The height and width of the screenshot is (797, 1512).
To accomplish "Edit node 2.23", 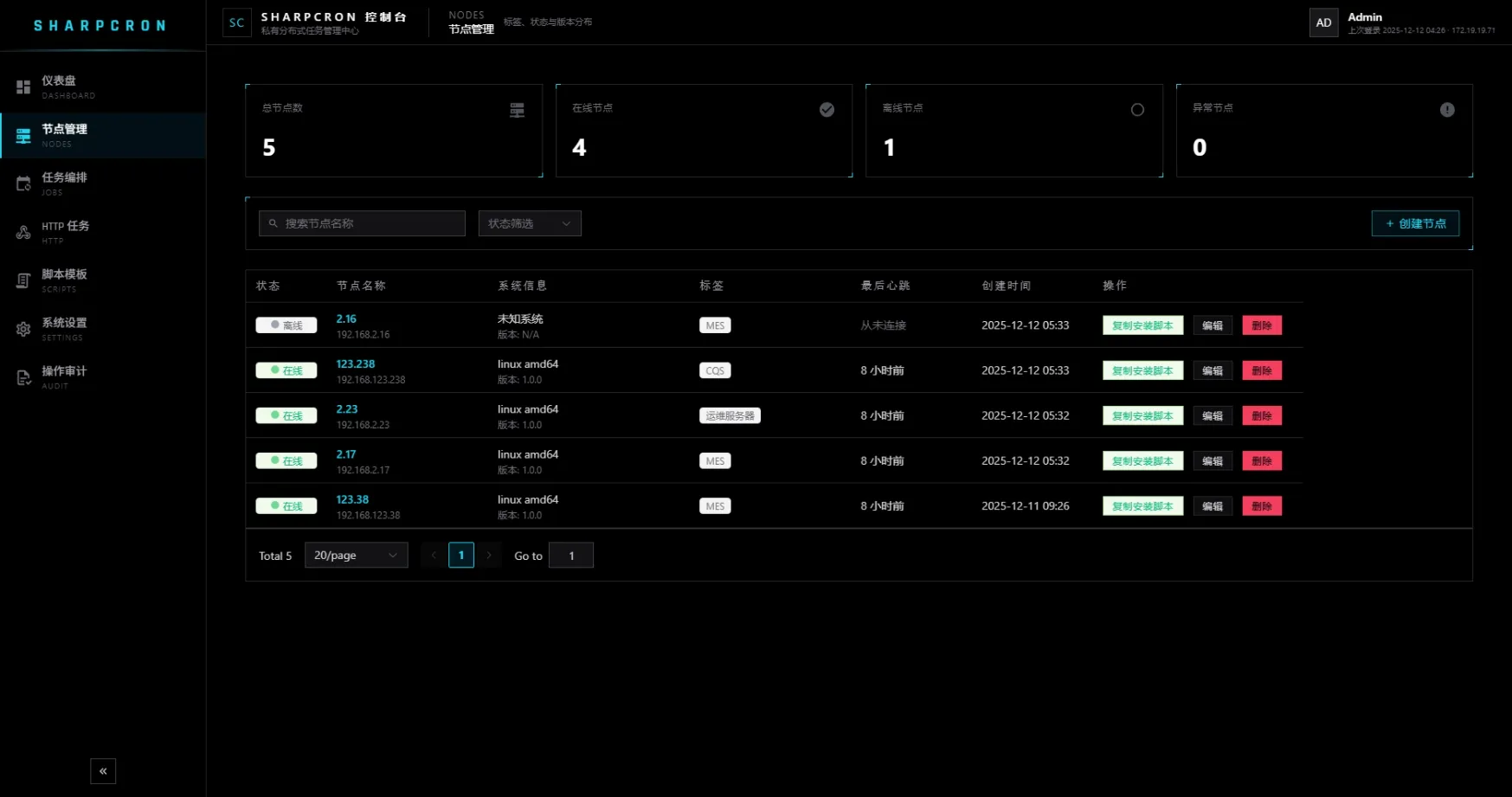I will (x=1212, y=415).
